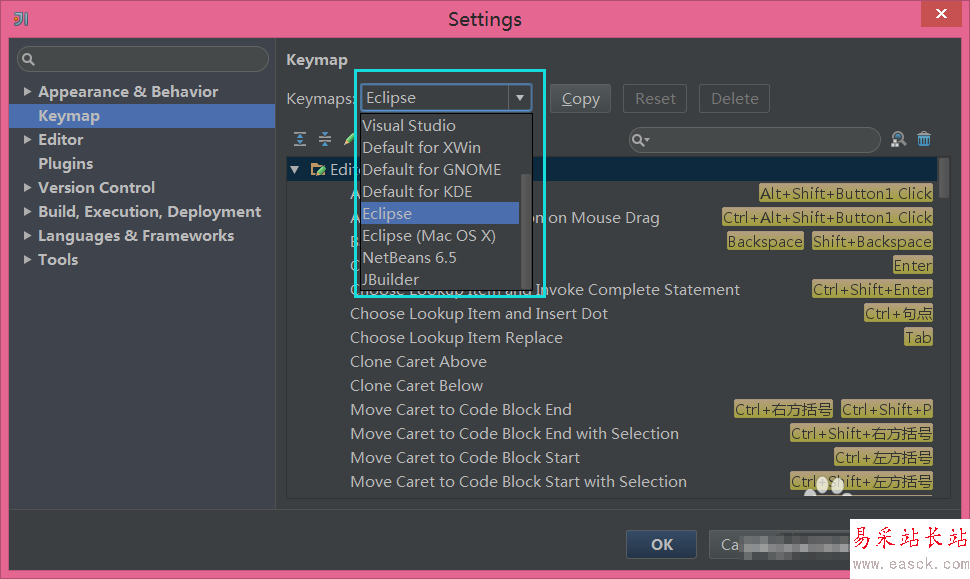Expand Appearance & Behavior section
Viewport: 970px width, 579px height.
point(27,92)
